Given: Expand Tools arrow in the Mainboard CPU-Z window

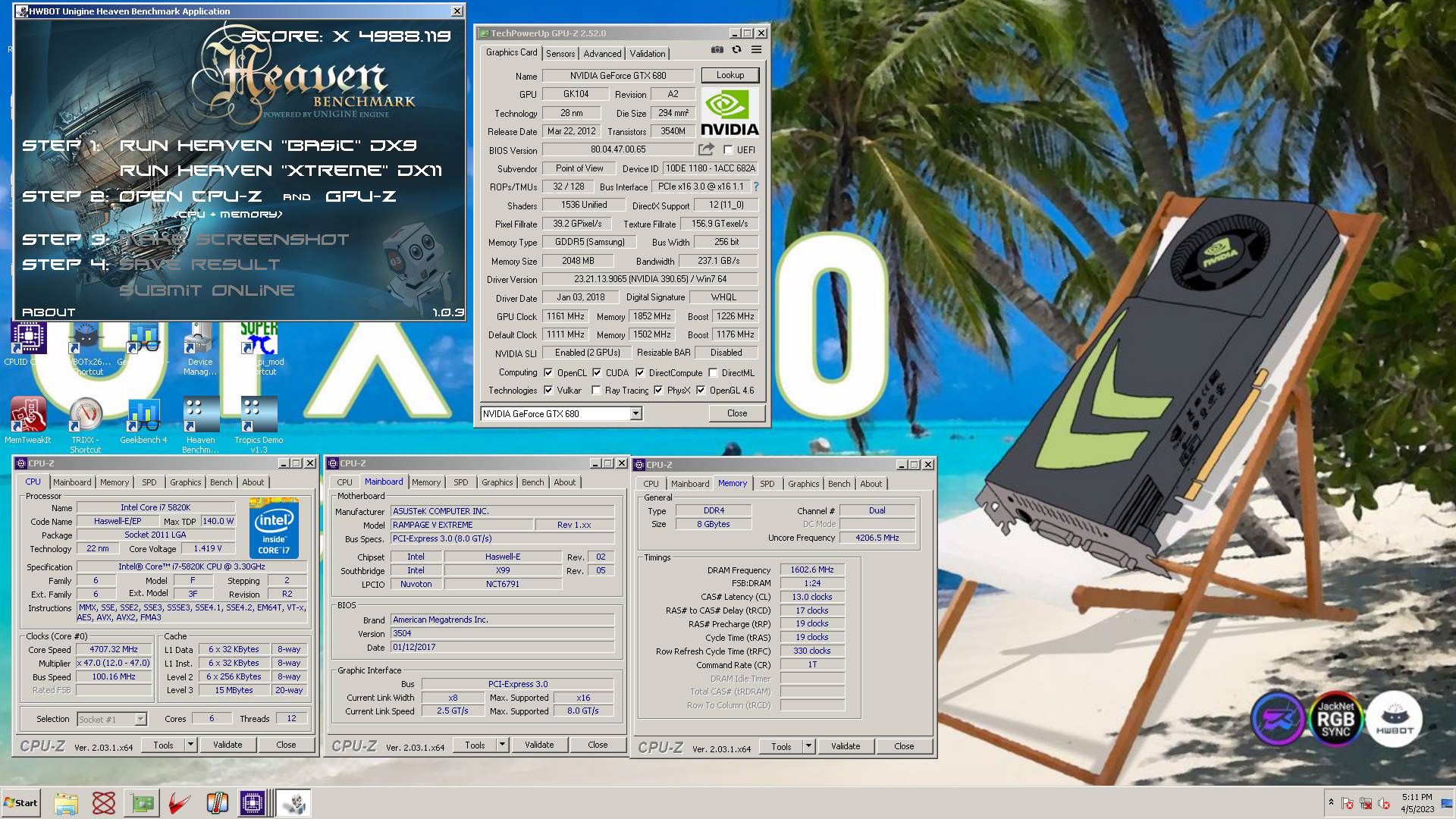Looking at the screenshot, I should click(502, 745).
